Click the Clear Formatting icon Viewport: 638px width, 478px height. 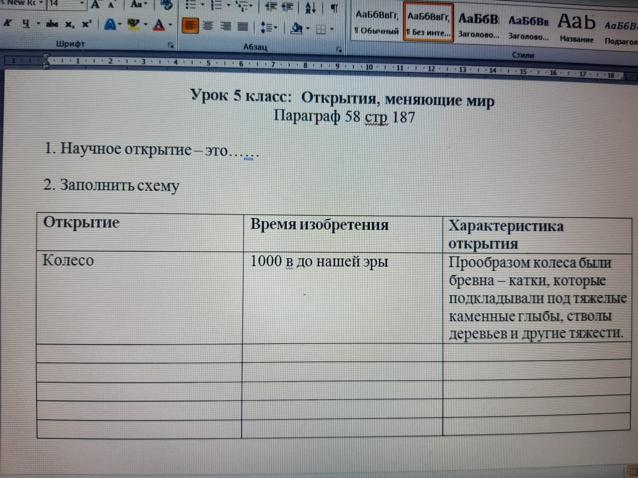point(166,4)
